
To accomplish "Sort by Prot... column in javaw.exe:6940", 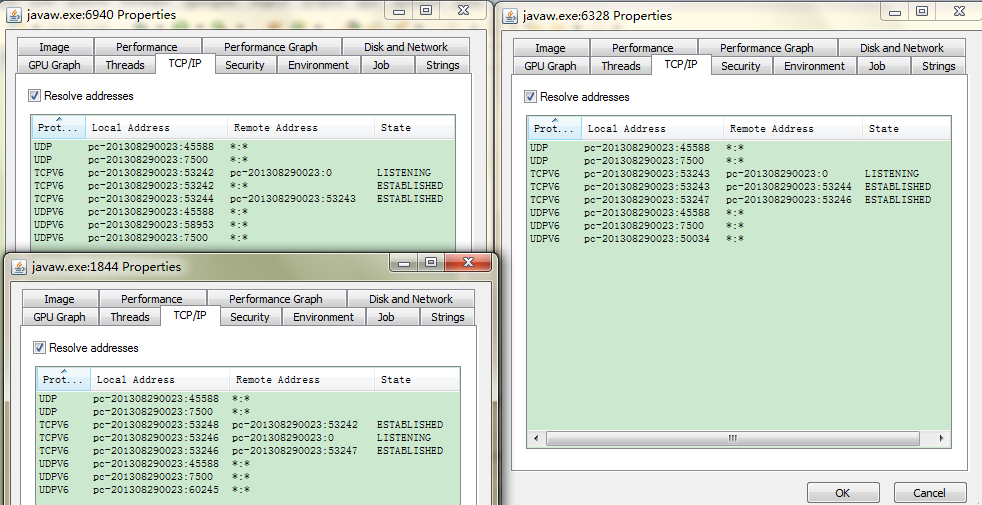I will click(x=59, y=127).
